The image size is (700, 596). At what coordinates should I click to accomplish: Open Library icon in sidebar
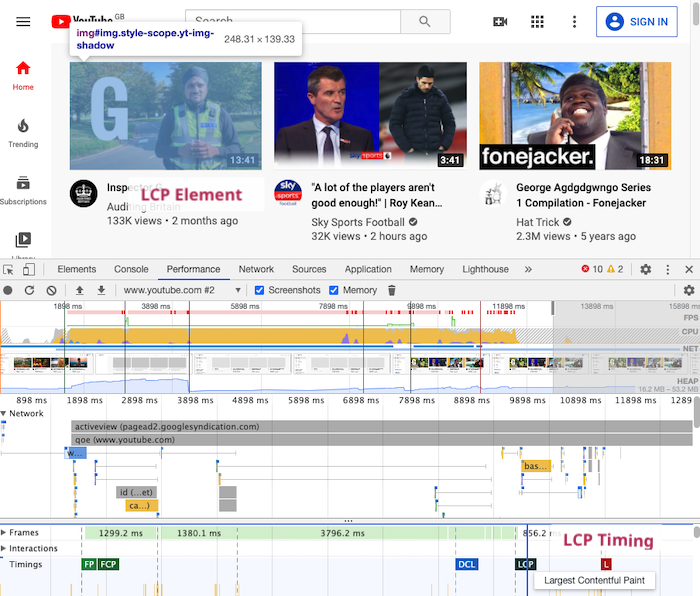23,240
